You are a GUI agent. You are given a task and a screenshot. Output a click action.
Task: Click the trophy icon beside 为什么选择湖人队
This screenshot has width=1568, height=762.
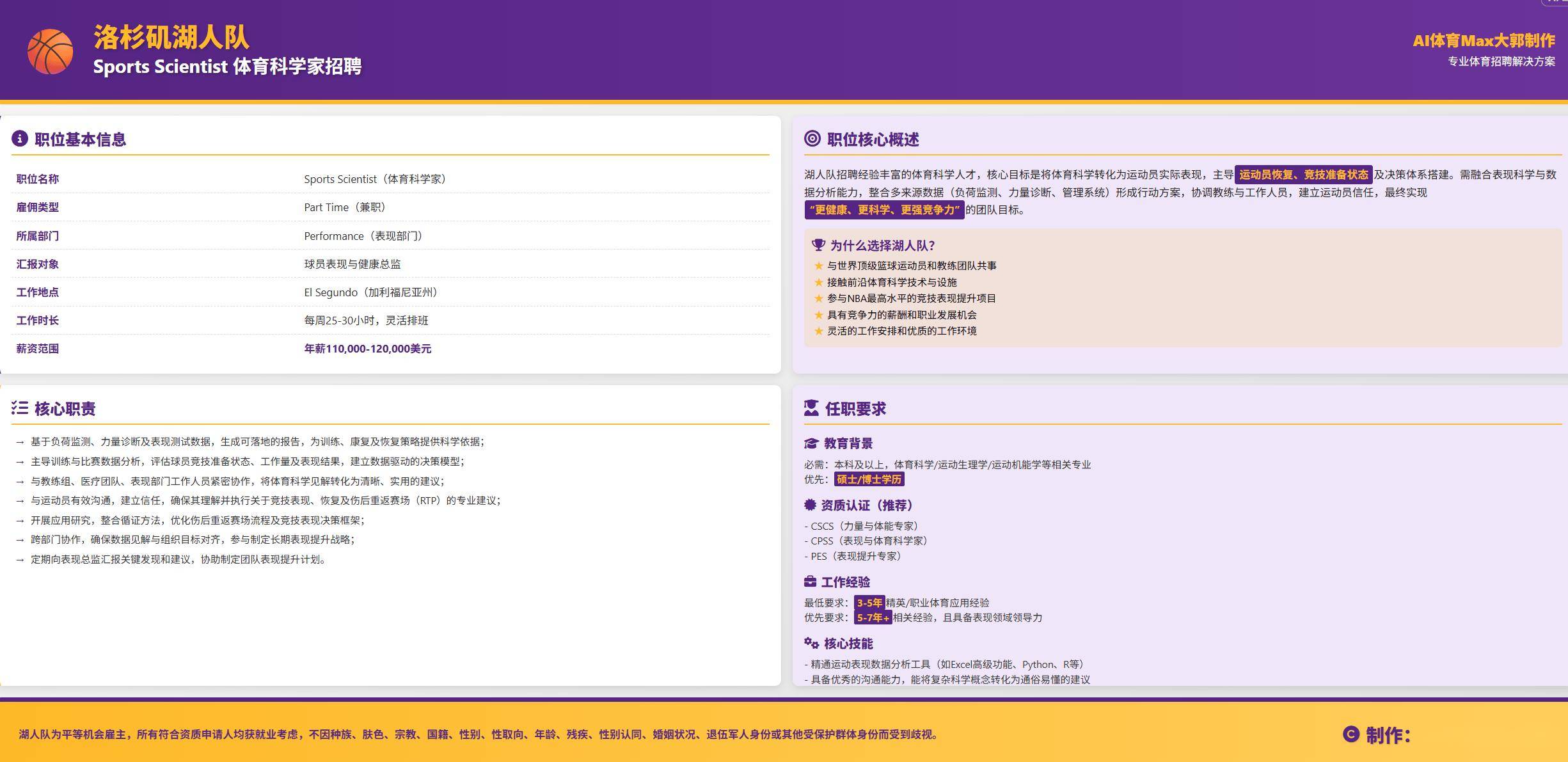click(x=818, y=245)
